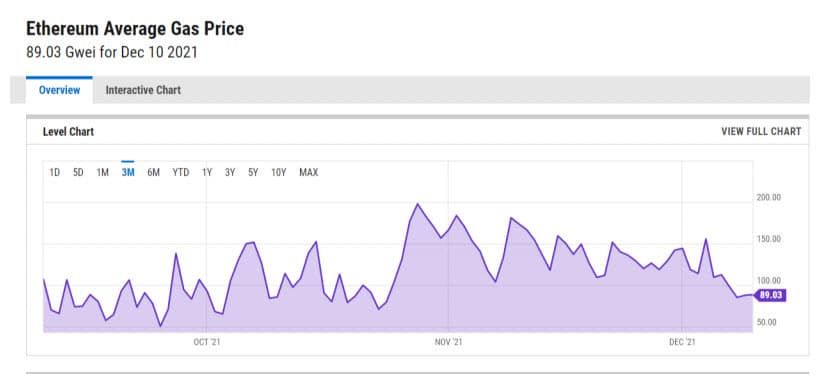The width and height of the screenshot is (822, 380).
Task: Select the 1D time range
Action: click(x=55, y=172)
